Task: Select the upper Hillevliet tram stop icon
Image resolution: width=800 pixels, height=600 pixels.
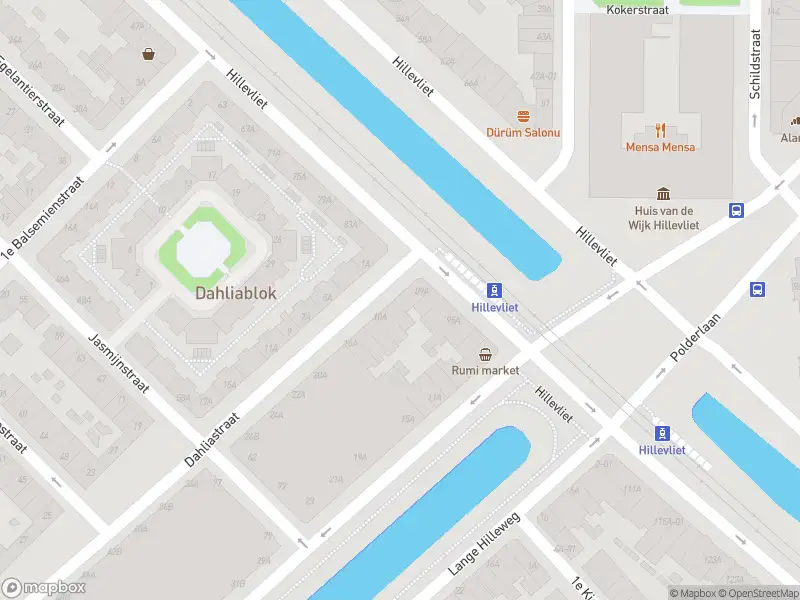Action: point(494,290)
